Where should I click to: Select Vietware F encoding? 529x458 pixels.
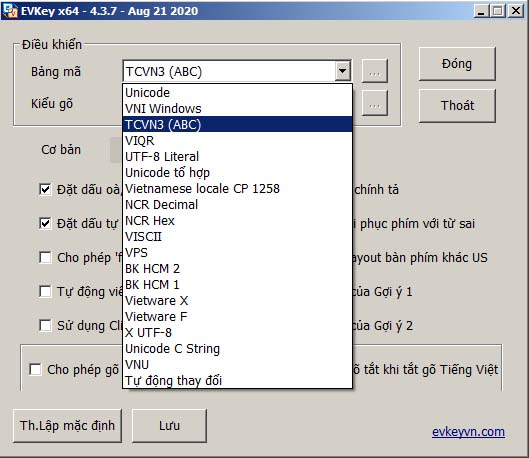click(238, 317)
